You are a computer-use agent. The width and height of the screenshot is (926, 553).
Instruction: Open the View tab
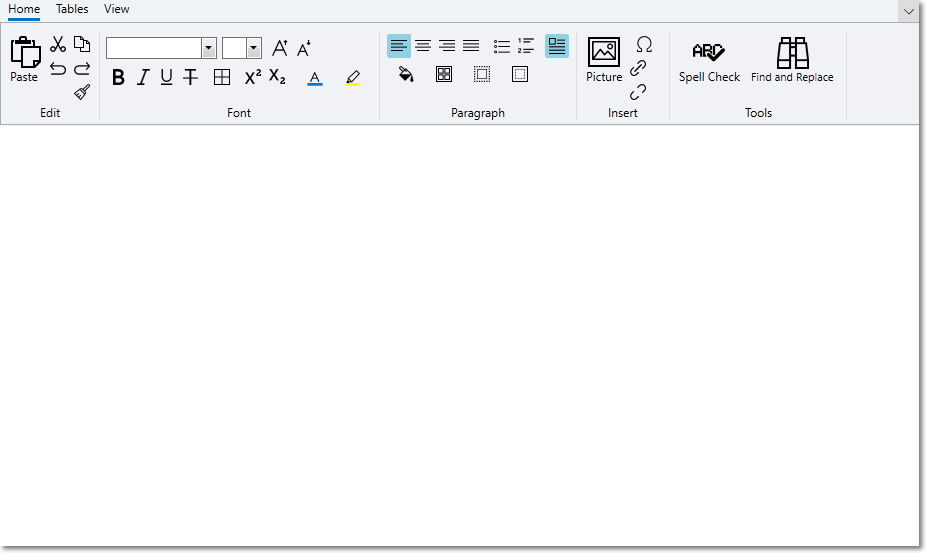coord(116,9)
